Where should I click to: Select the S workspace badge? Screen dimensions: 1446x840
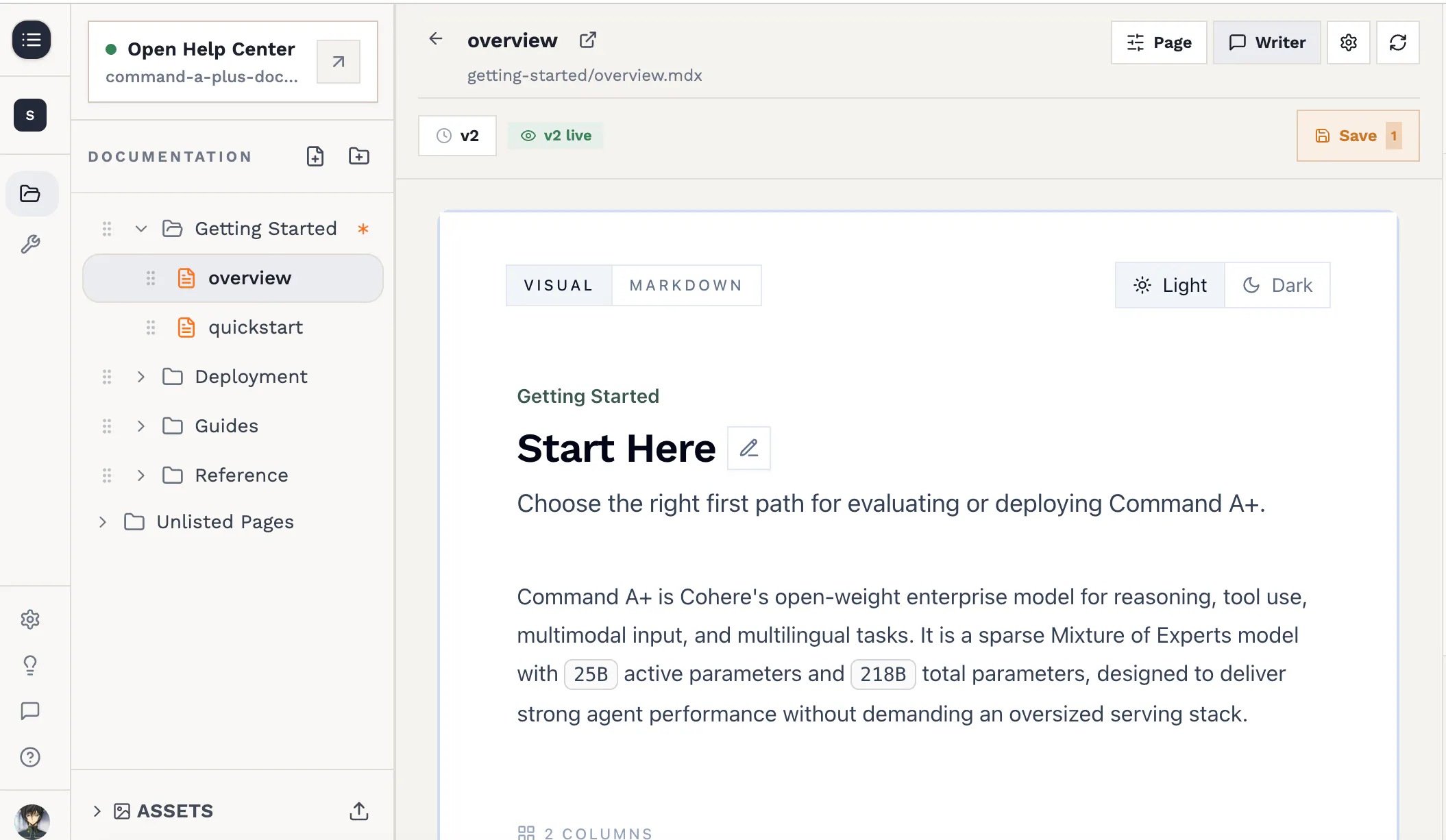click(30, 115)
